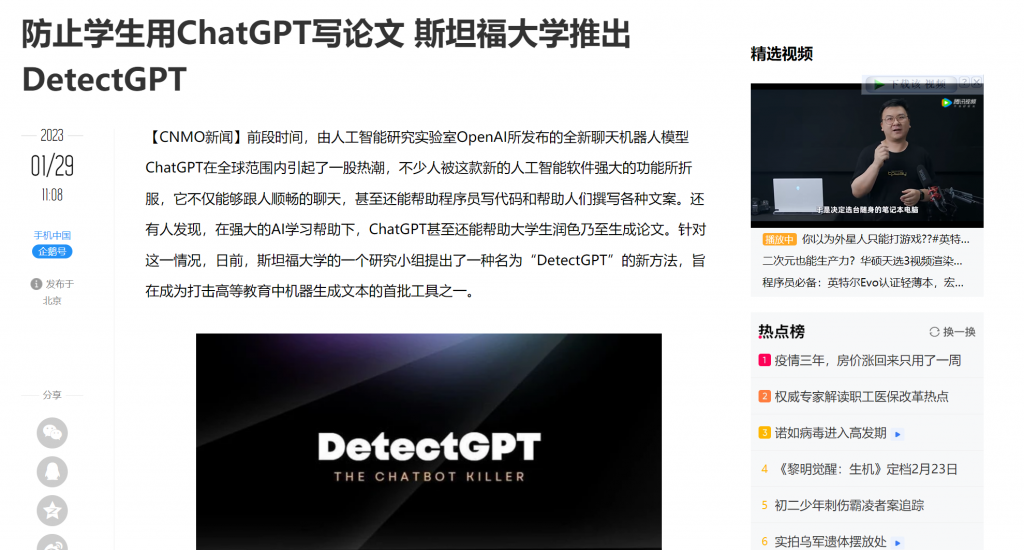
Task: Click the publish time 11:08
Action: (52, 195)
